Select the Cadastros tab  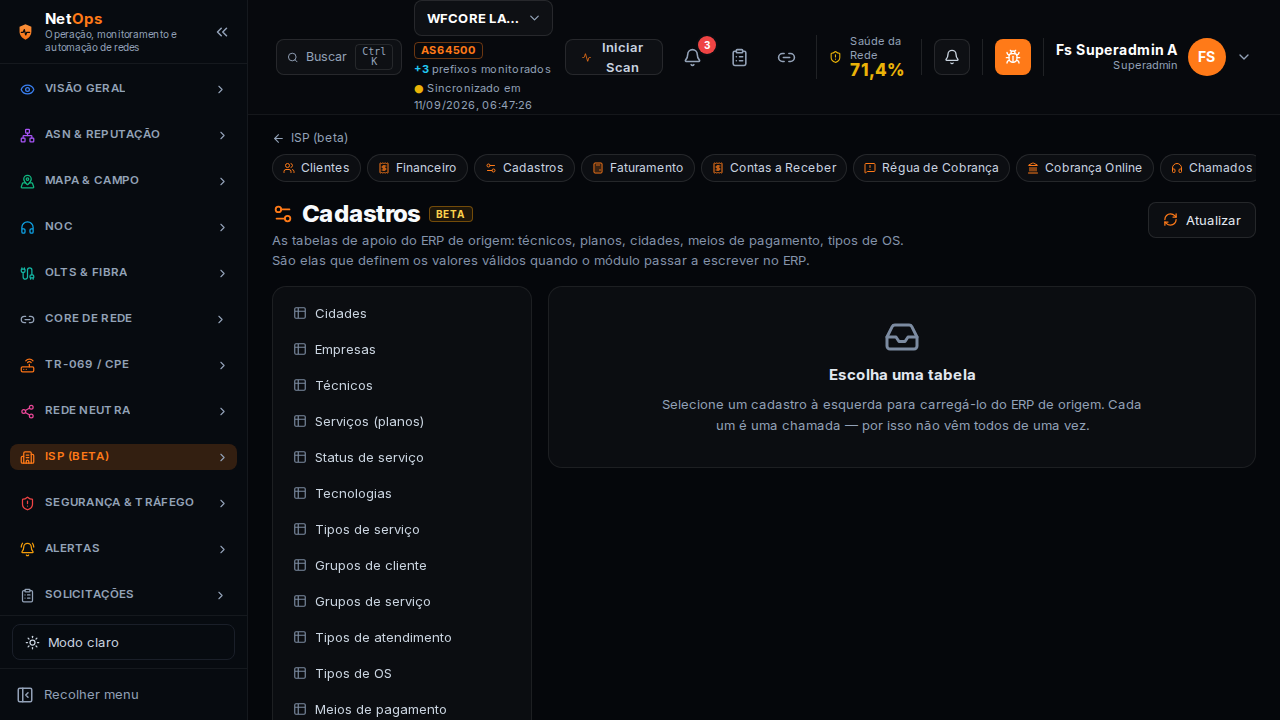click(x=524, y=168)
